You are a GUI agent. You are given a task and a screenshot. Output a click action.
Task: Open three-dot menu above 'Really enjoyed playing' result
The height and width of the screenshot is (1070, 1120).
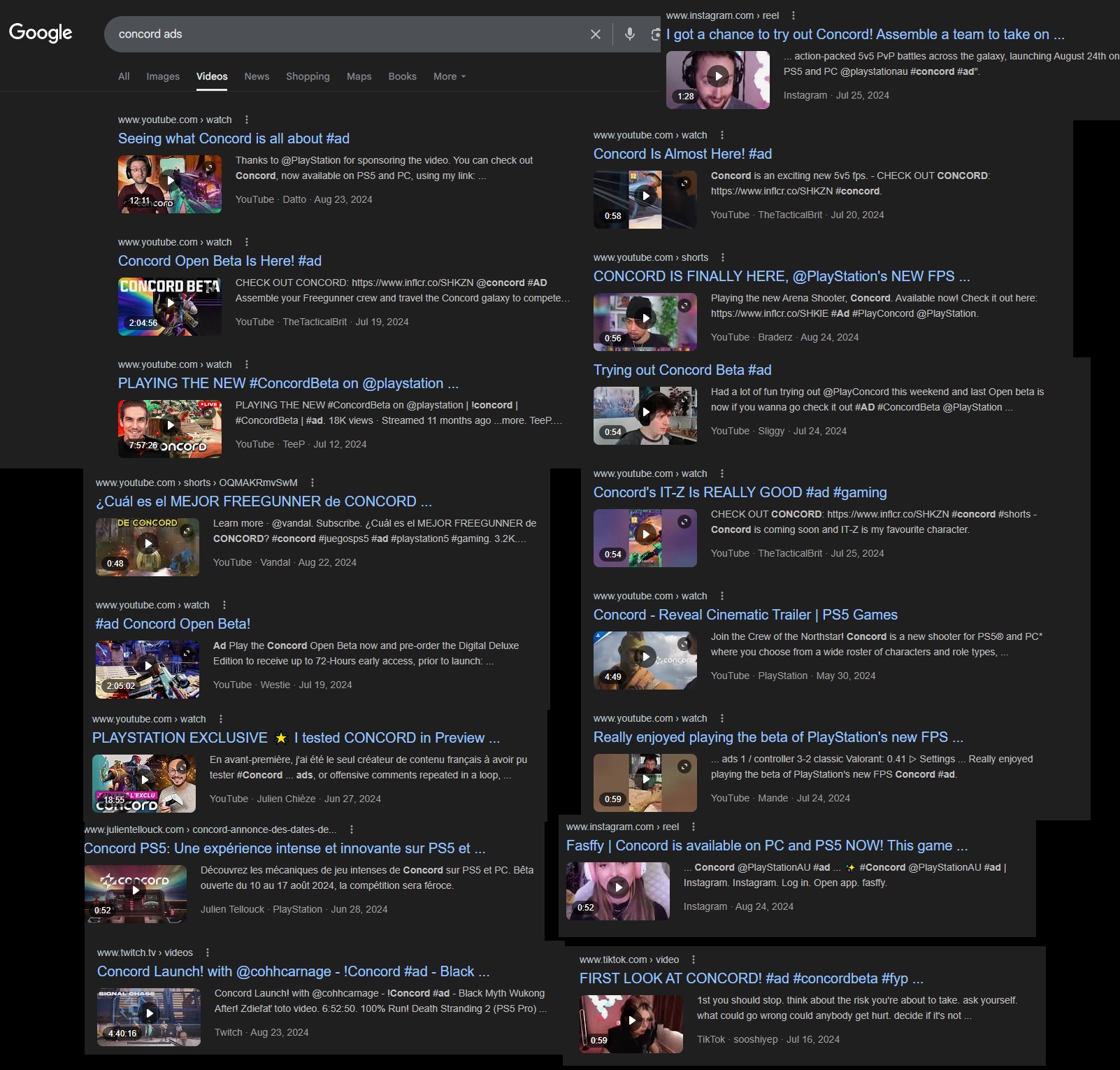click(x=722, y=718)
